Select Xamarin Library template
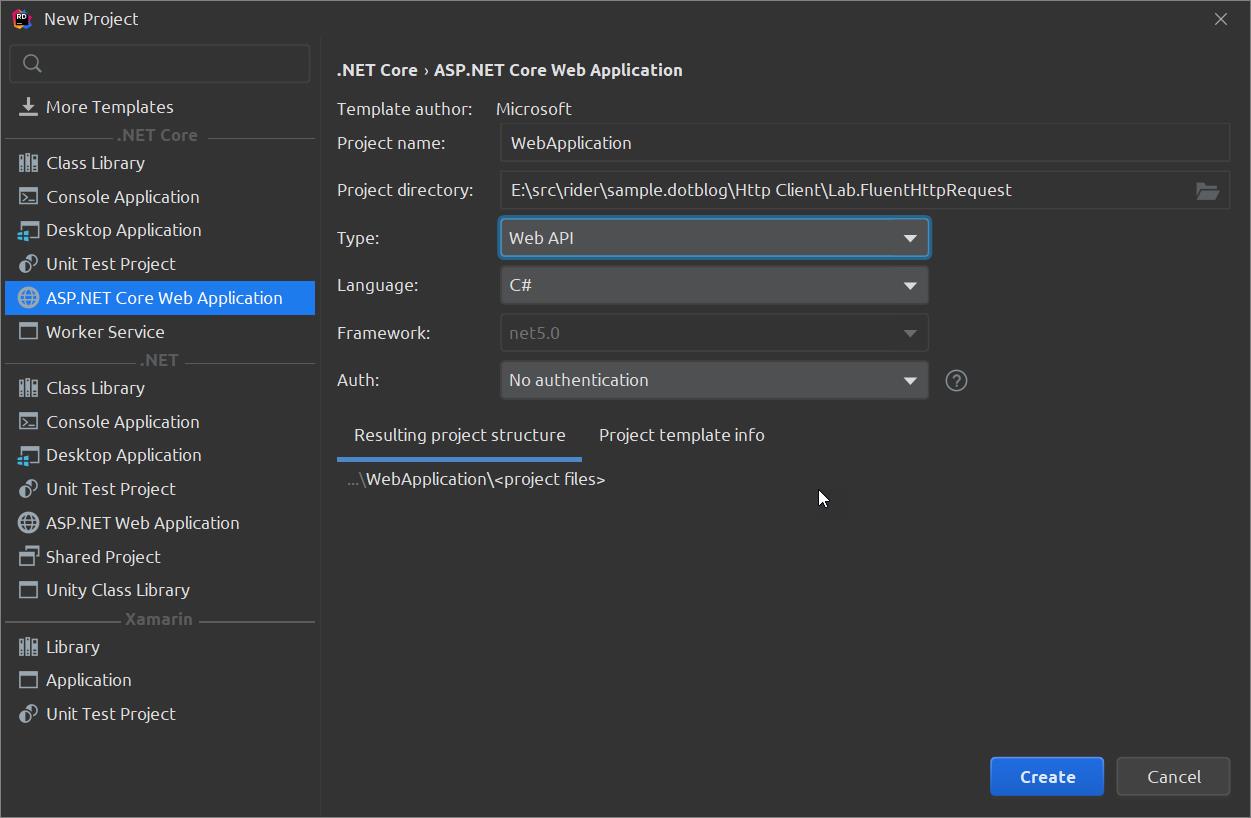1251x818 pixels. (x=160, y=647)
